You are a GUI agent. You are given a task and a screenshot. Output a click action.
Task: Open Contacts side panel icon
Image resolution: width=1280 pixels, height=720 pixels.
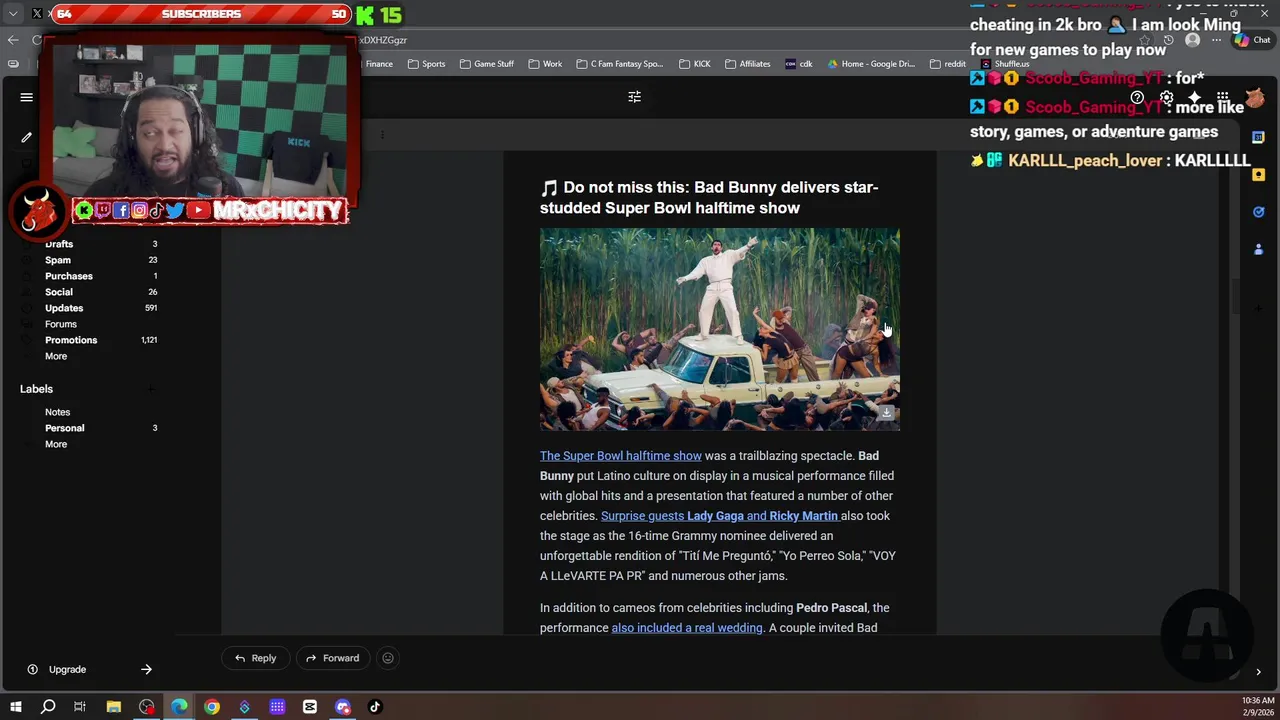point(1259,249)
